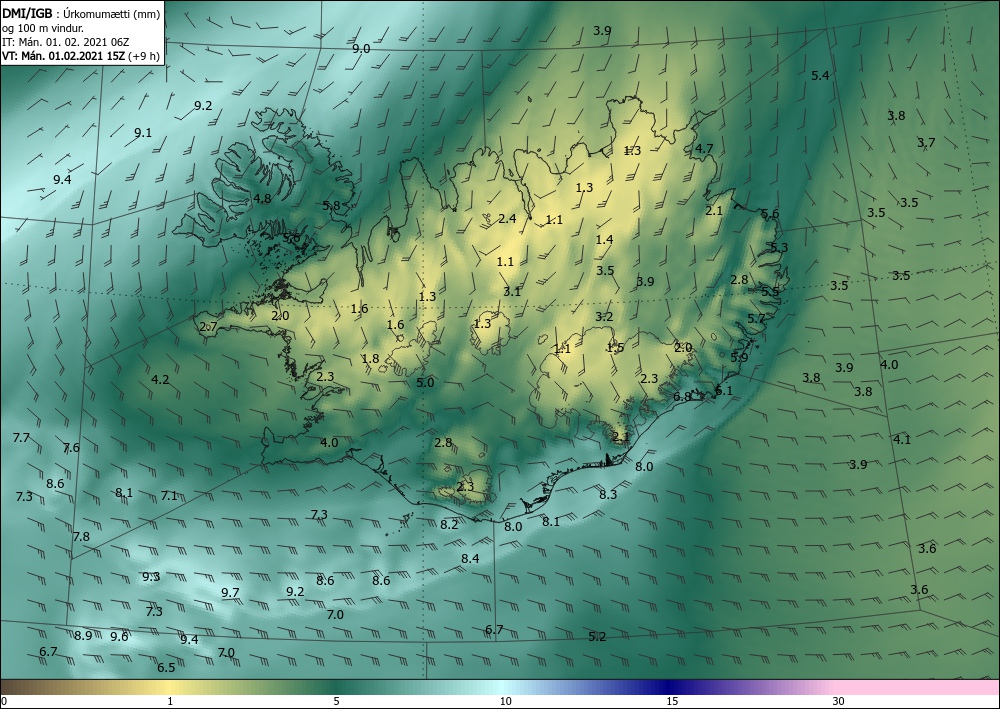Click the '30' tick label on the colour scale

point(839,701)
